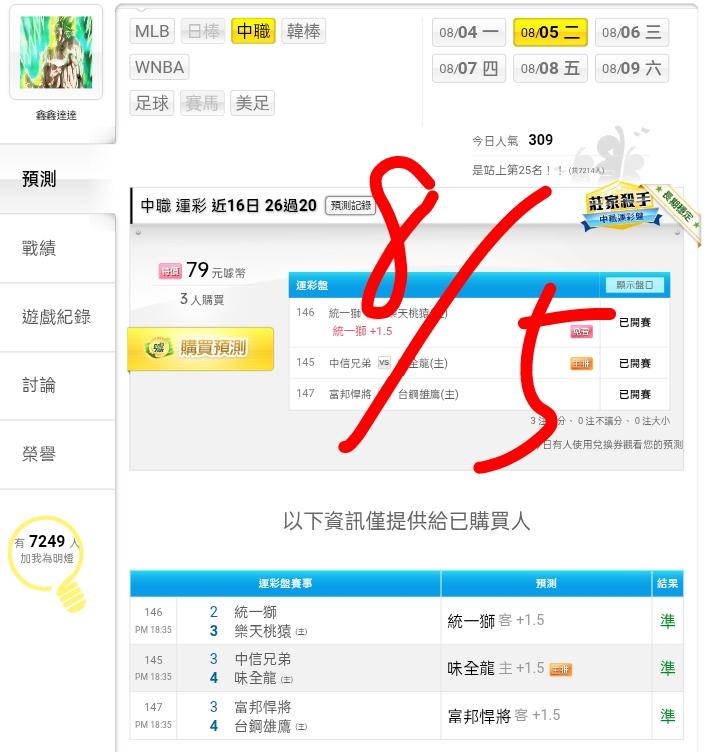Image resolution: width=720 pixels, height=752 pixels.
Task: Switch to date 08/06 三
Action: (x=632, y=32)
